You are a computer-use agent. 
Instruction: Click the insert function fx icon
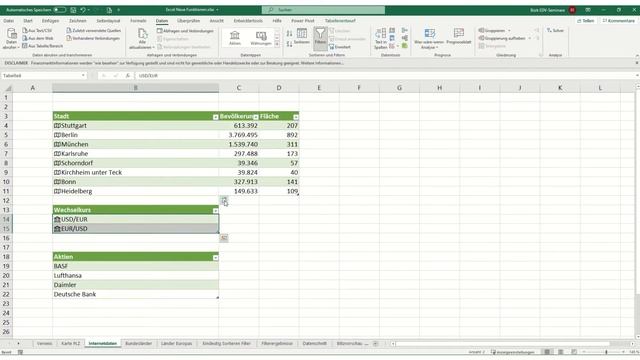[x=128, y=76]
